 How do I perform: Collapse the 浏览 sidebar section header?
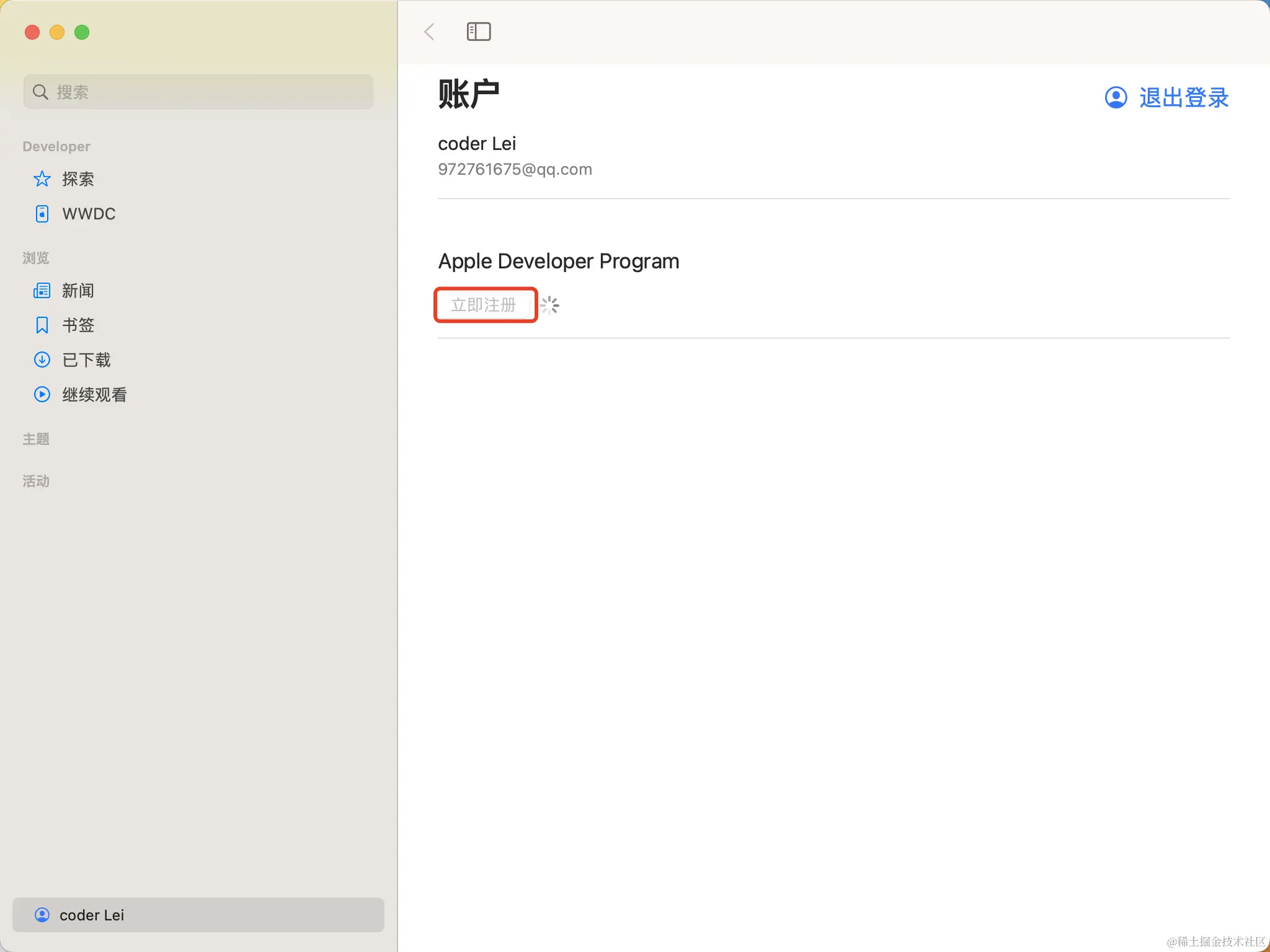(36, 258)
